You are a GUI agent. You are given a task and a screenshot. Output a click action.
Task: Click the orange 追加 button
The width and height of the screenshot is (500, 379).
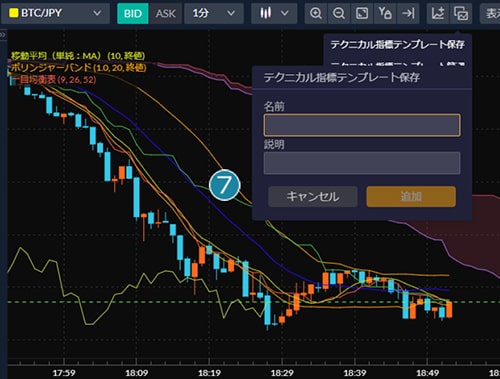click(x=411, y=197)
